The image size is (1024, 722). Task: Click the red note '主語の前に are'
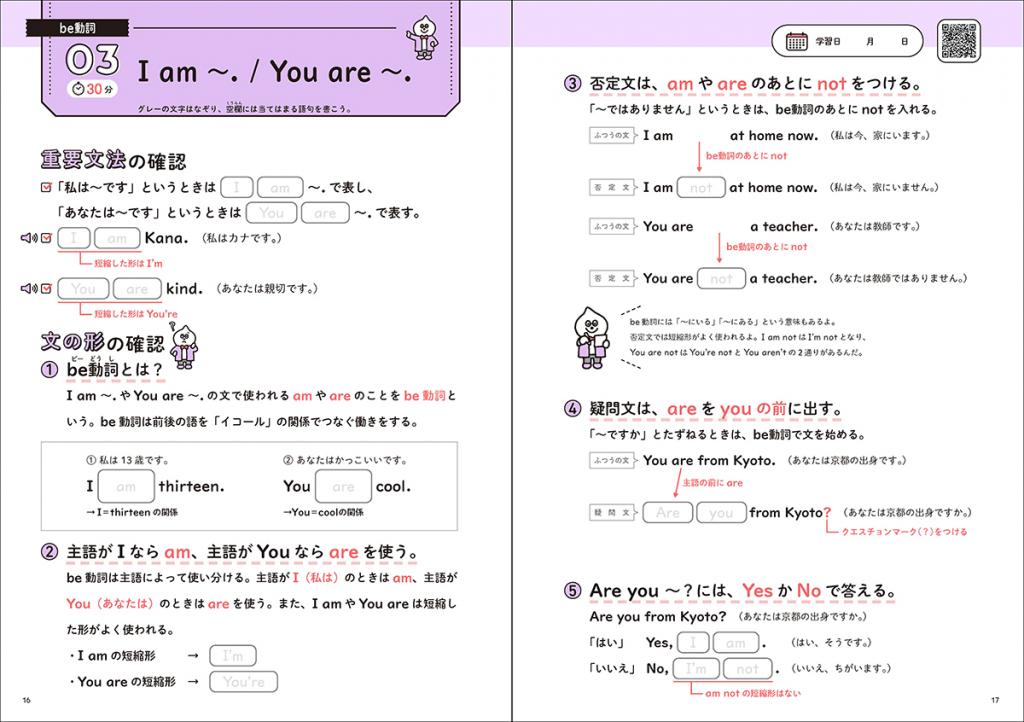tap(712, 483)
